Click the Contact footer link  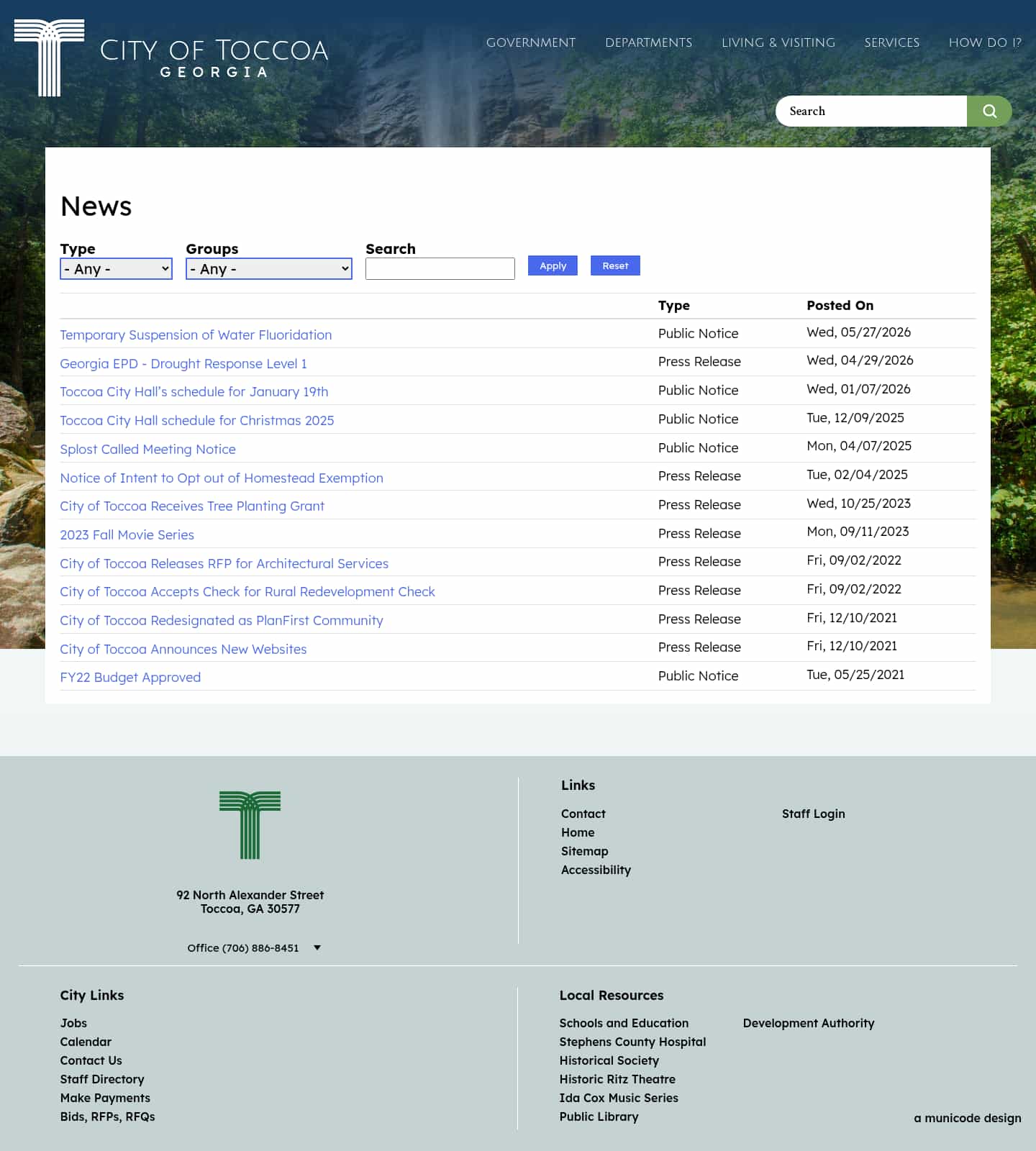[x=583, y=814]
